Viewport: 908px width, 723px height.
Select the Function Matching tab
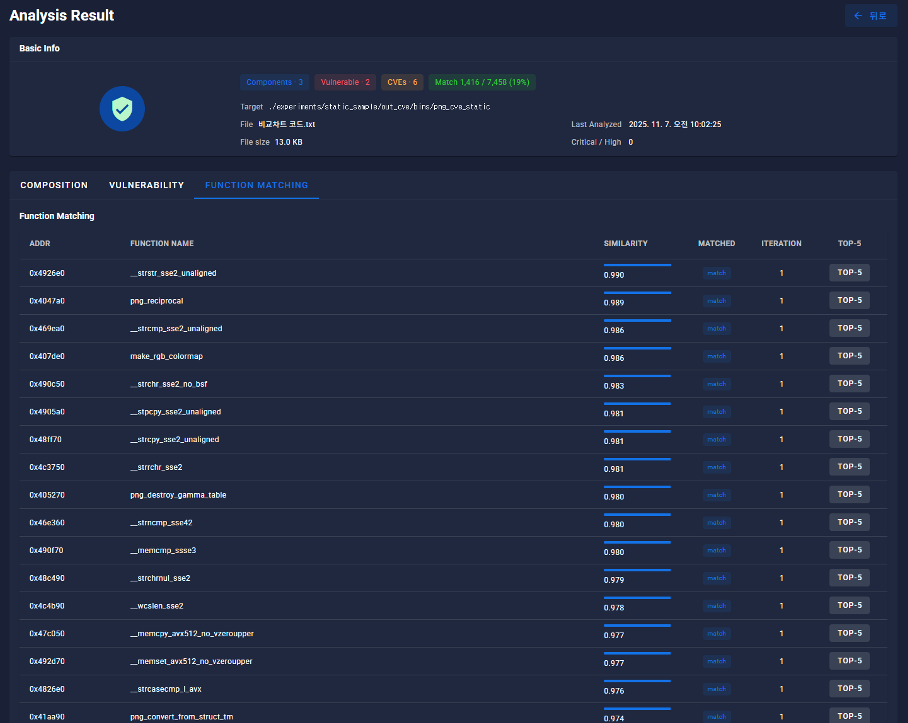[x=256, y=185]
